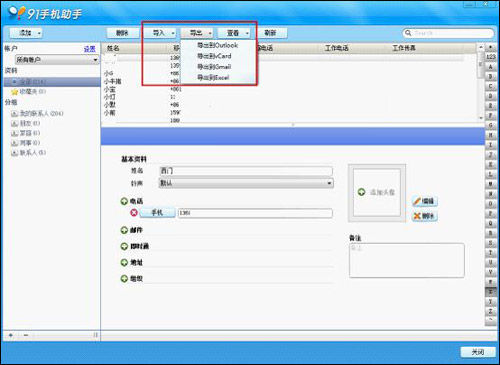
Task: Jump to index letter T
Action: click(x=490, y=252)
